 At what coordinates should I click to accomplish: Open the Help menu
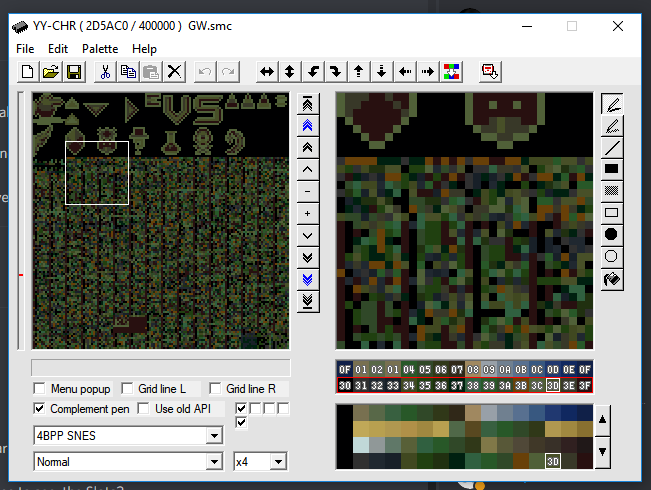pos(144,49)
